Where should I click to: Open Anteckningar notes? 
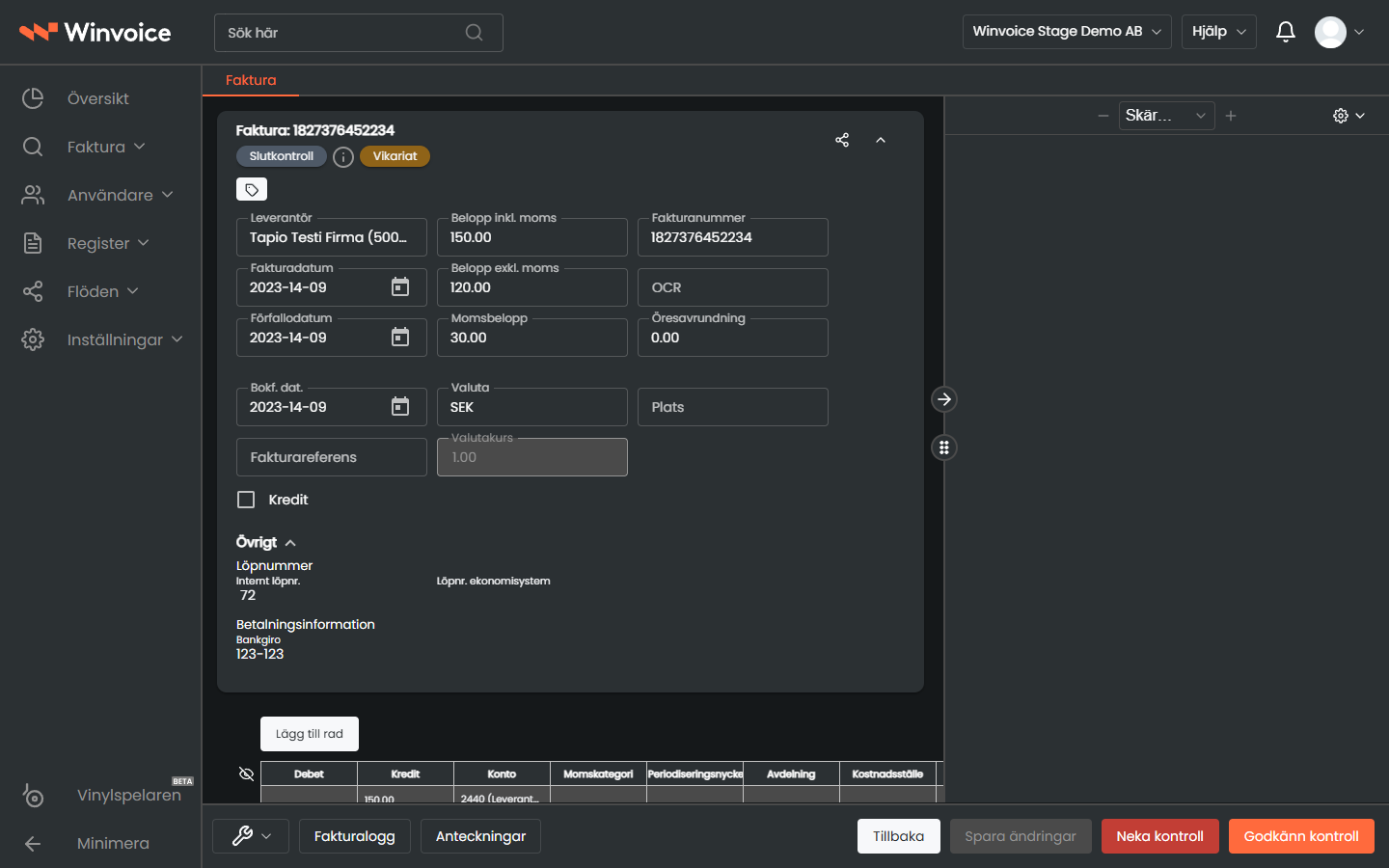pos(480,836)
